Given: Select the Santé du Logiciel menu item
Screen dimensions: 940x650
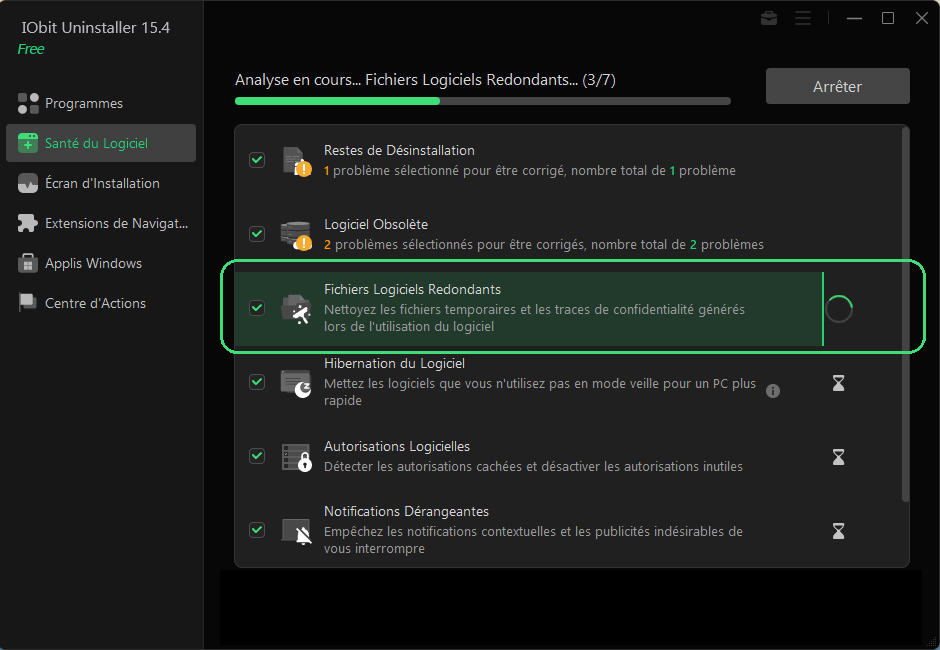Looking at the screenshot, I should pyautogui.click(x=101, y=143).
